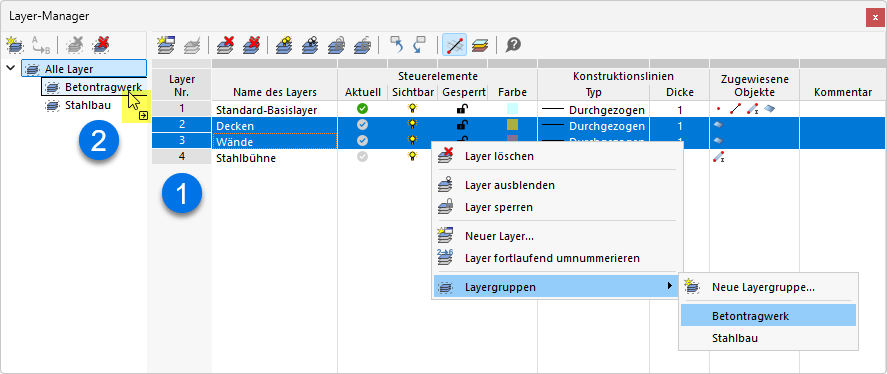887x374 pixels.
Task: Choose Layer fortlaufend umnummerieren menu entry
Action: click(557, 258)
